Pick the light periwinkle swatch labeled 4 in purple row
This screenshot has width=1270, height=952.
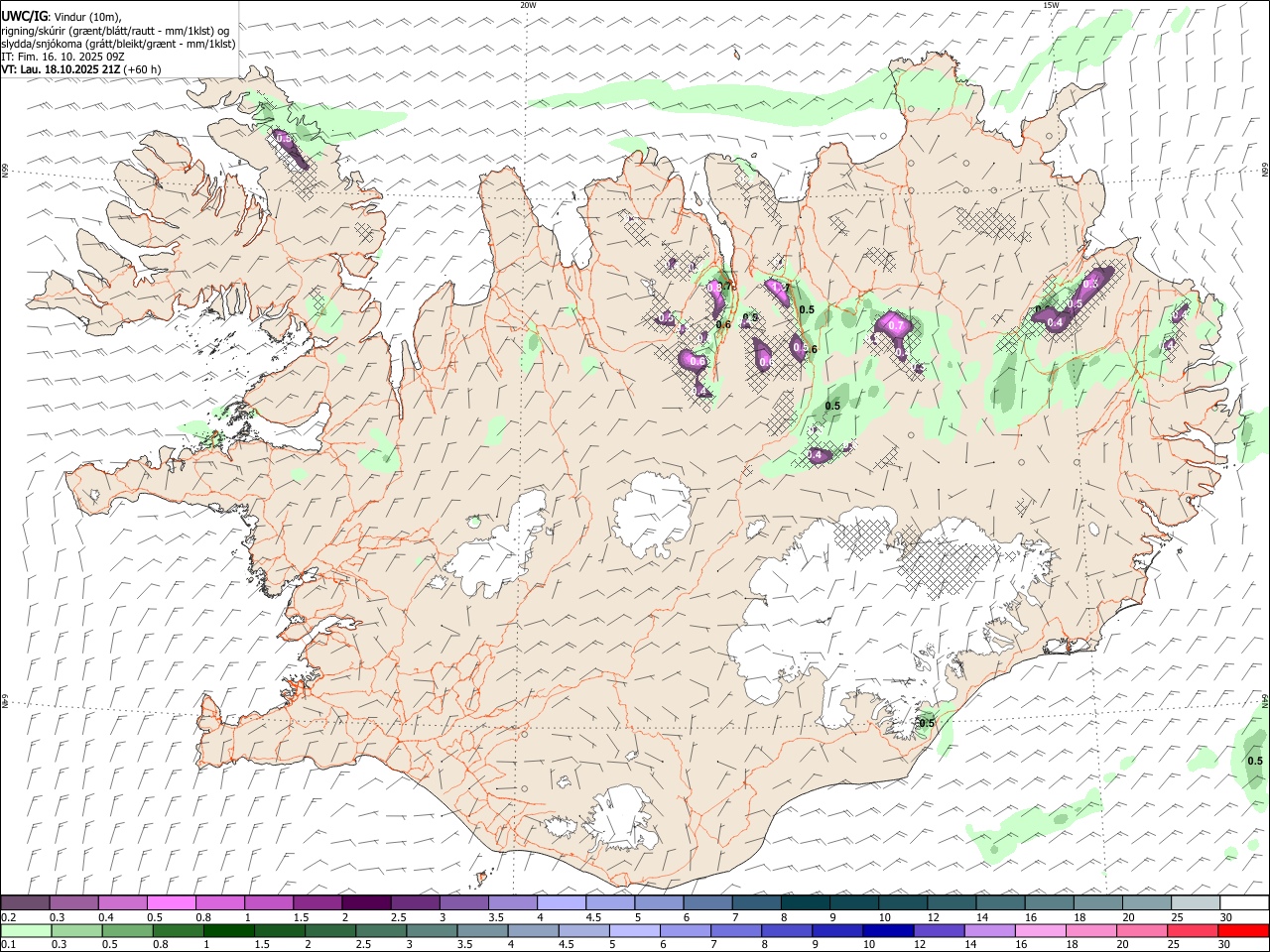point(562,903)
